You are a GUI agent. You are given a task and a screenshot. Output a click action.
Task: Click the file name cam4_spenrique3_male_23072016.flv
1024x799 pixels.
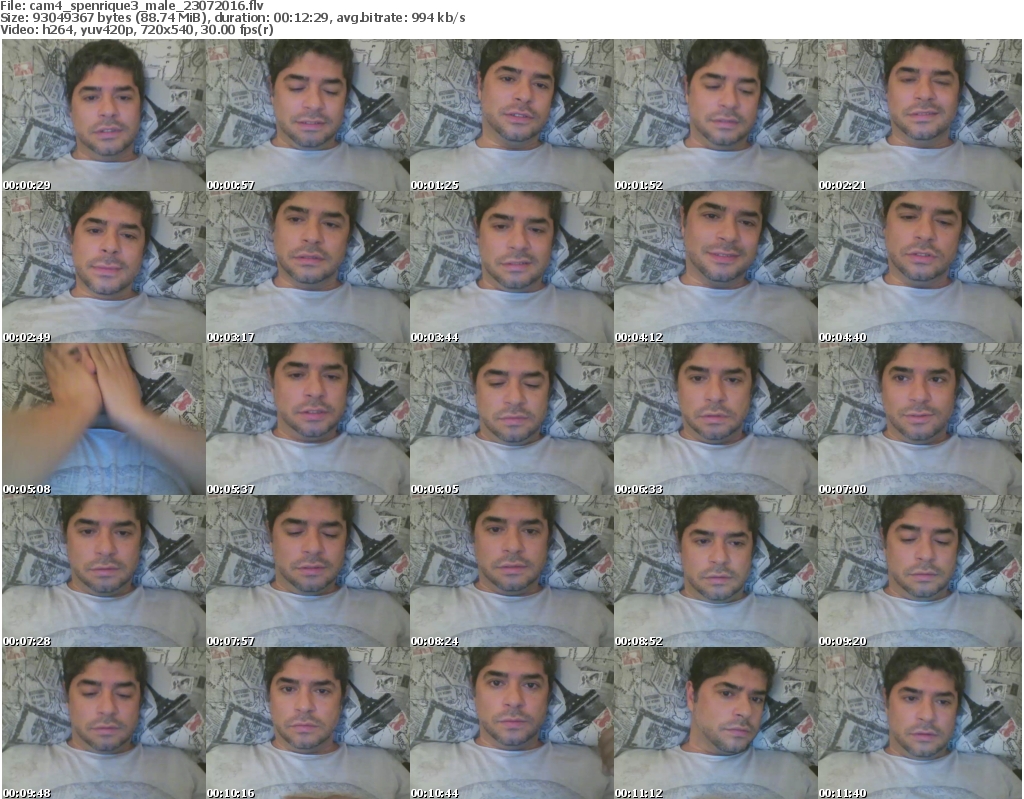146,6
